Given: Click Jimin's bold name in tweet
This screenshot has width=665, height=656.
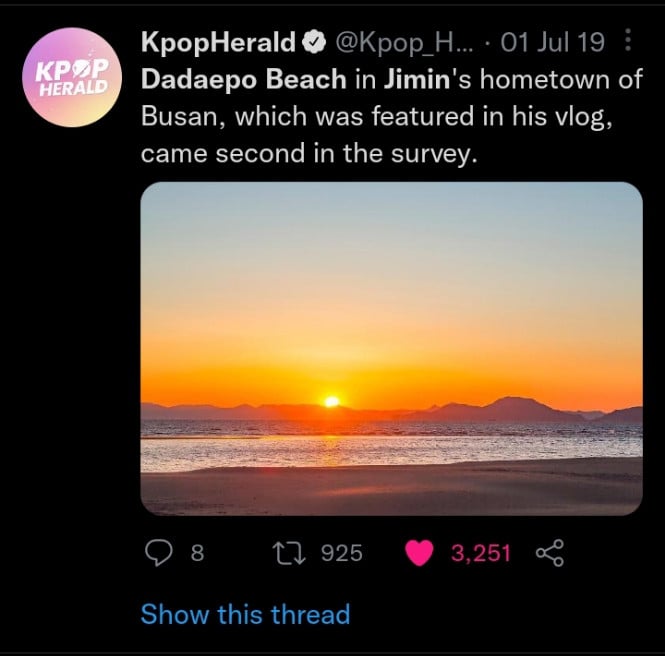Looking at the screenshot, I should click(416, 79).
